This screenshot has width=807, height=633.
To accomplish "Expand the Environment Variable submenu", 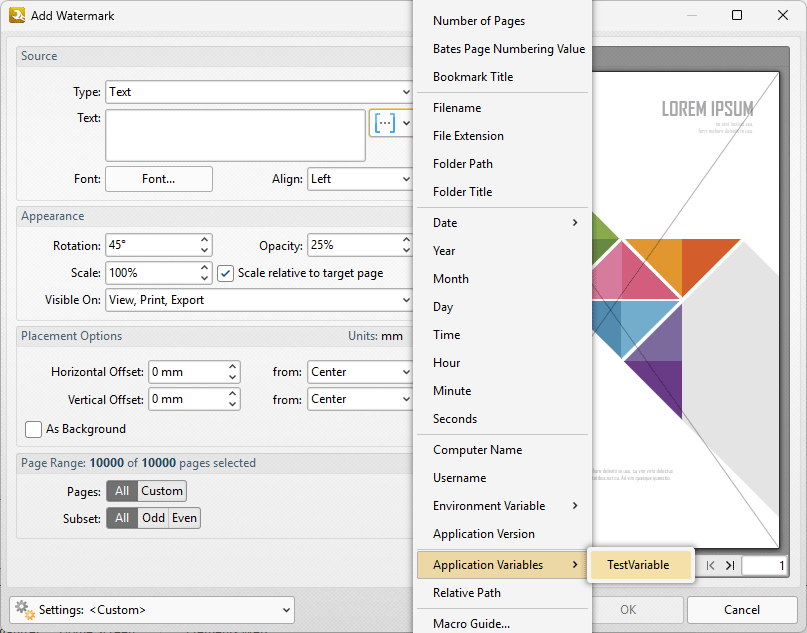I will [502, 506].
